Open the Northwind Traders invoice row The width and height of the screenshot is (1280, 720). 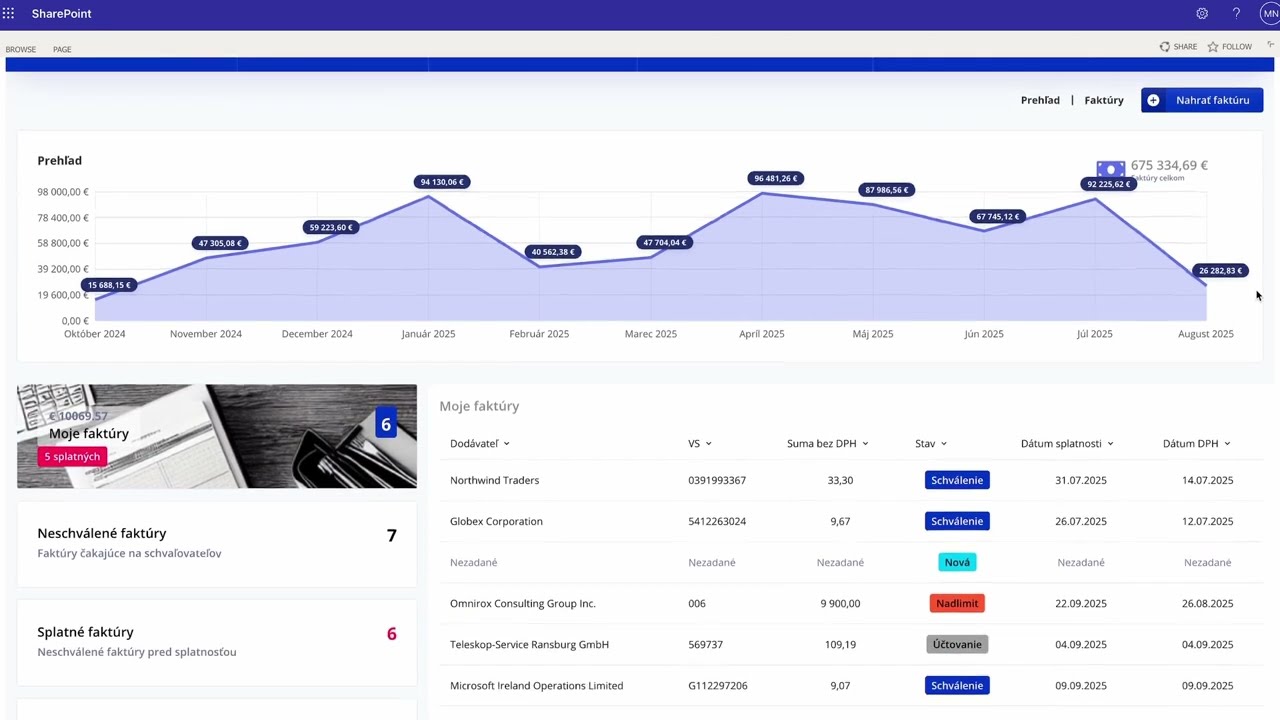[850, 480]
